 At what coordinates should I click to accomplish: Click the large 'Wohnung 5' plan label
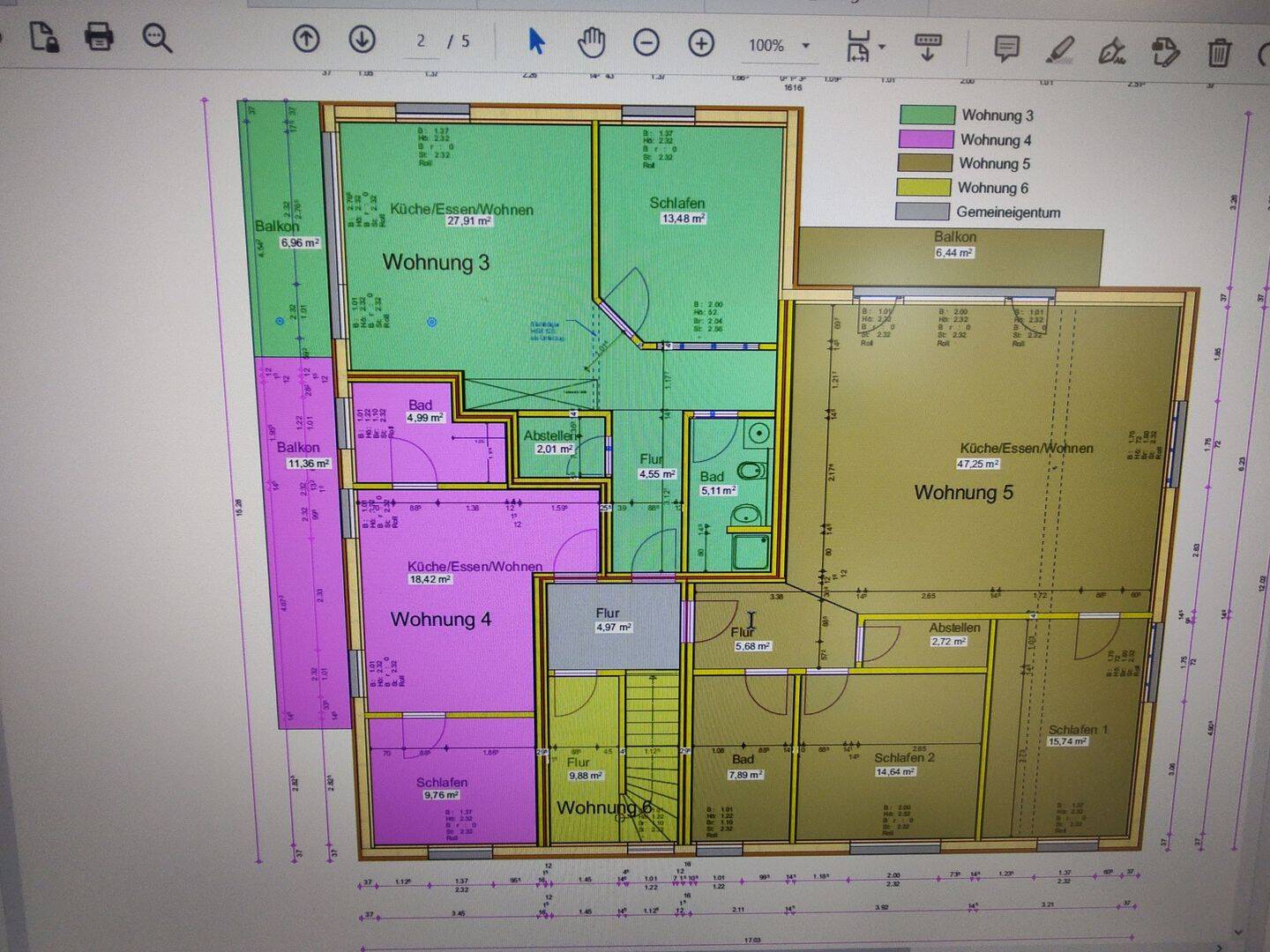point(963,492)
